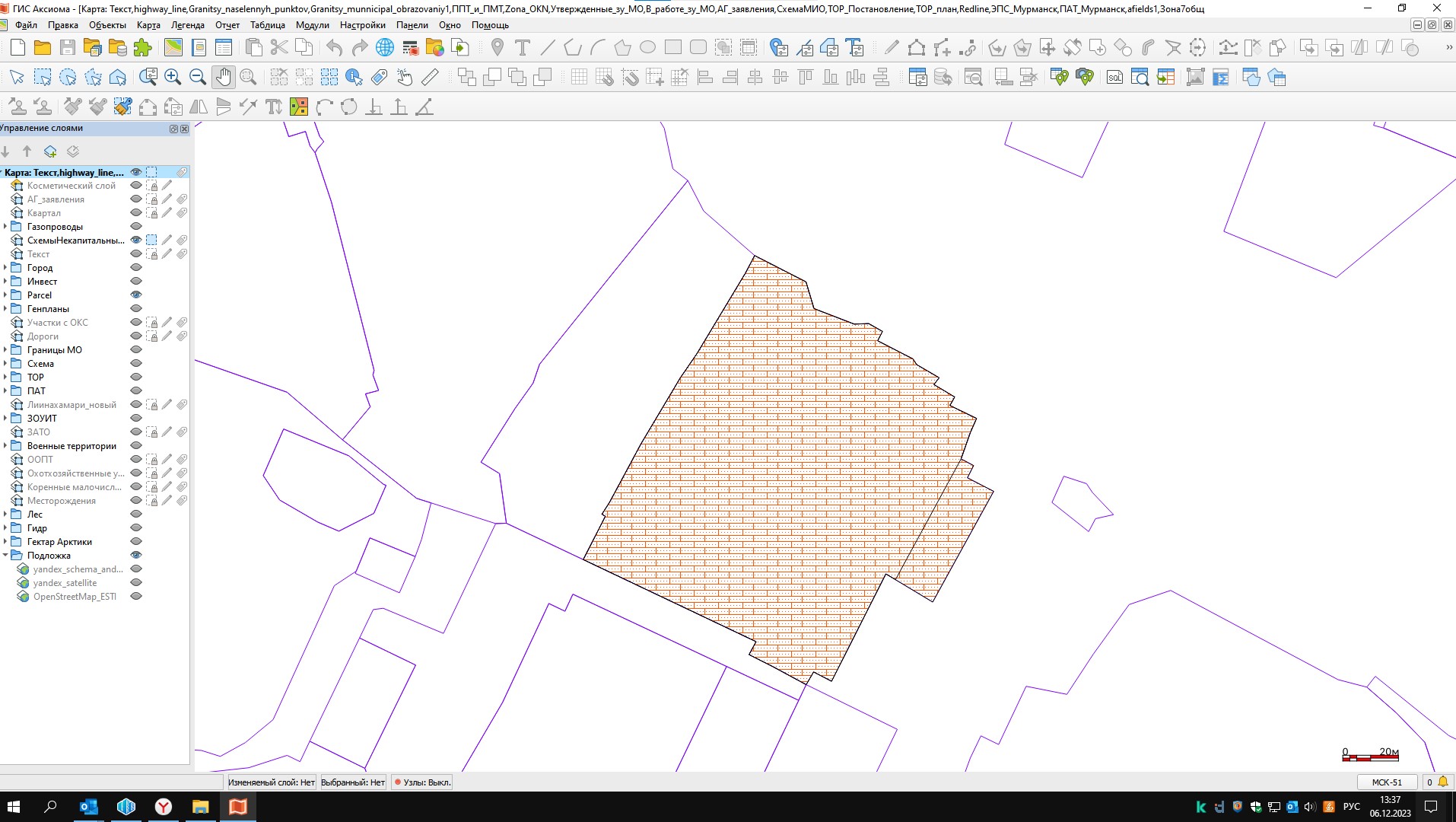
Task: Show the yandex_satellite layer with eye icon
Action: (x=136, y=583)
